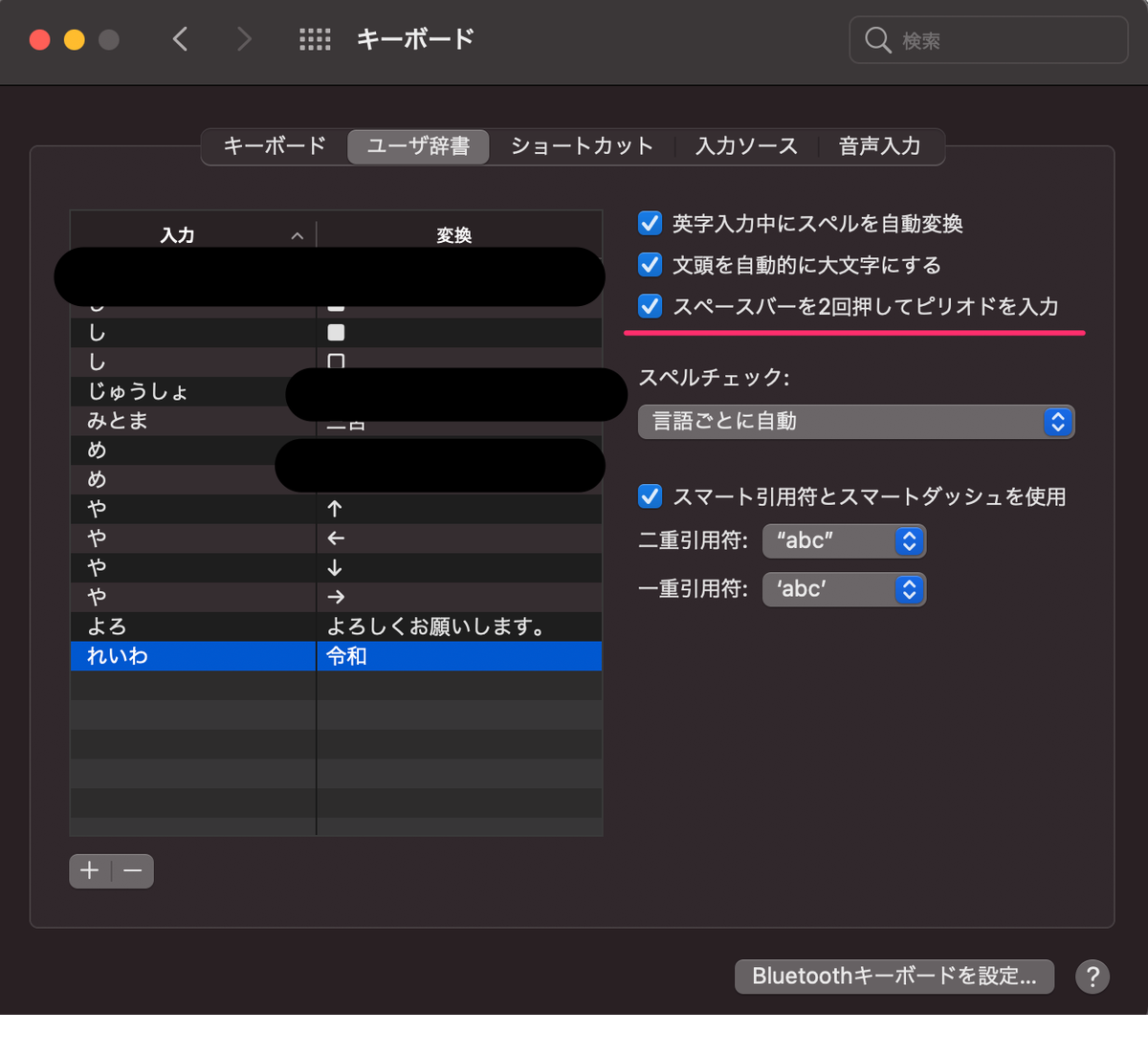Select the よろ input row
Screen dimensions: 1148x1054
tap(192, 626)
